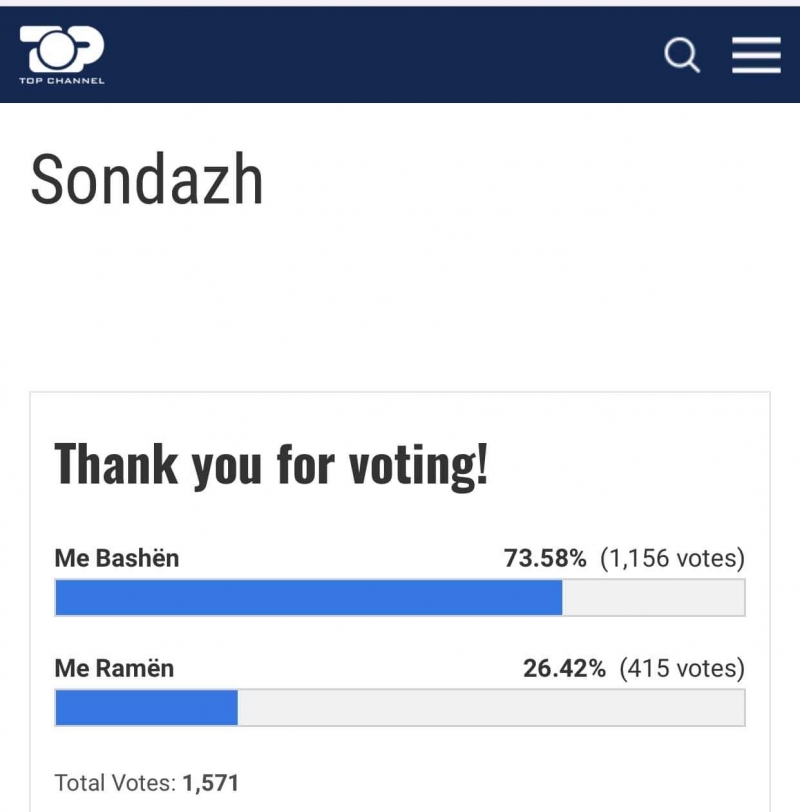Image resolution: width=800 pixels, height=812 pixels.
Task: Click the Total Votes label
Action: tap(115, 782)
